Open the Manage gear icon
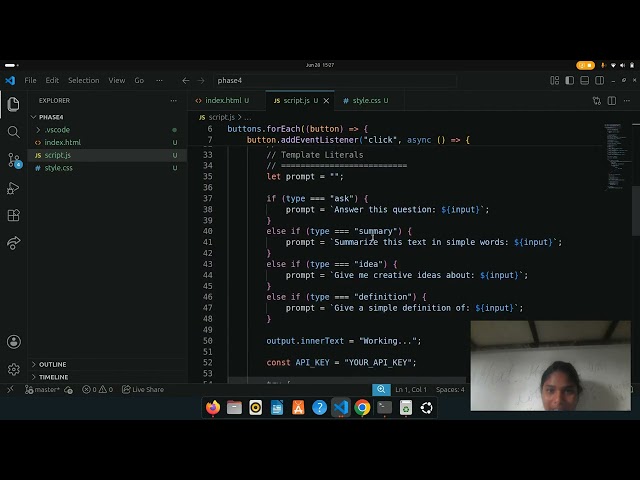 tap(13, 369)
